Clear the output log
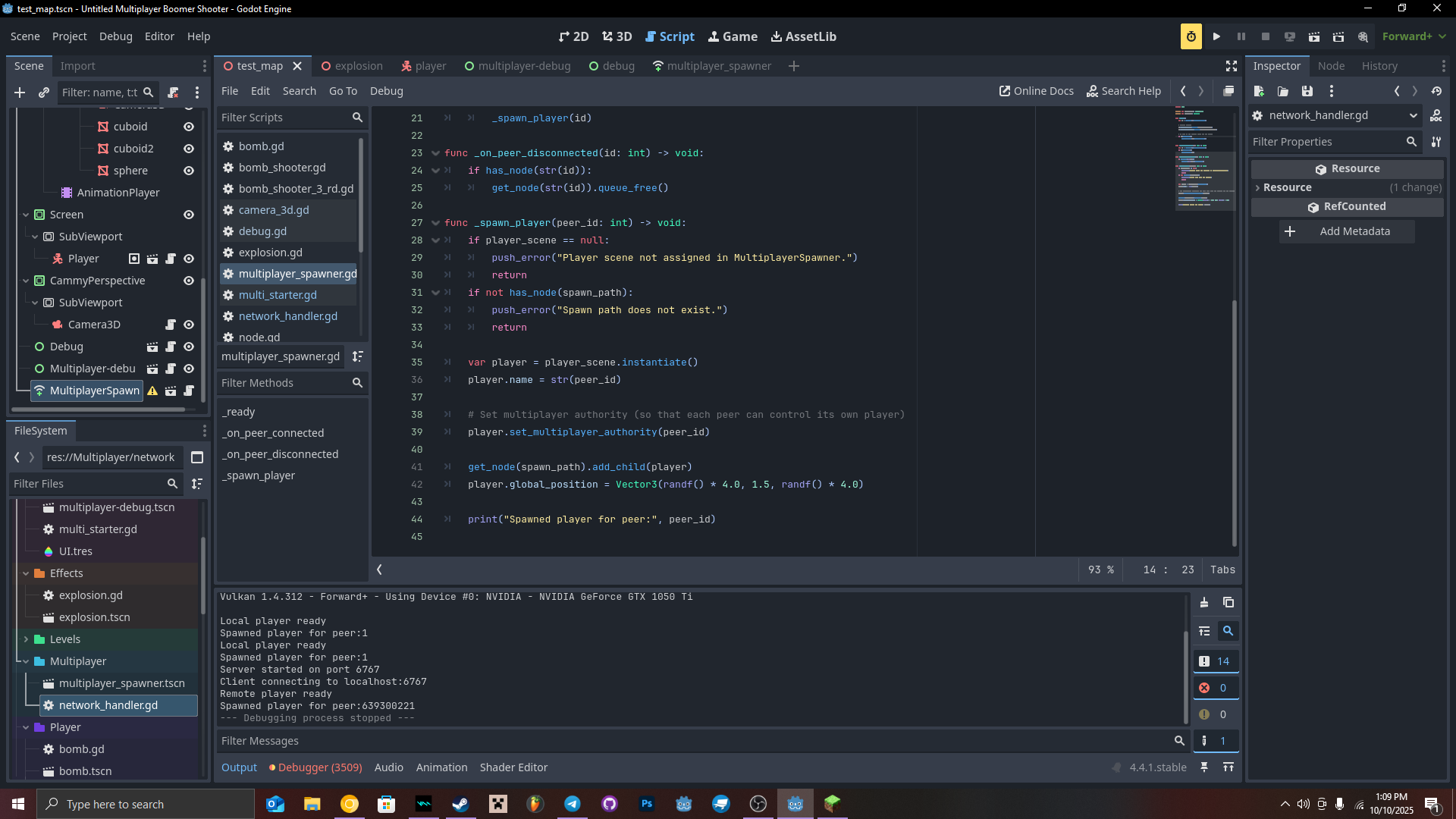The width and height of the screenshot is (1456, 819). [1204, 603]
